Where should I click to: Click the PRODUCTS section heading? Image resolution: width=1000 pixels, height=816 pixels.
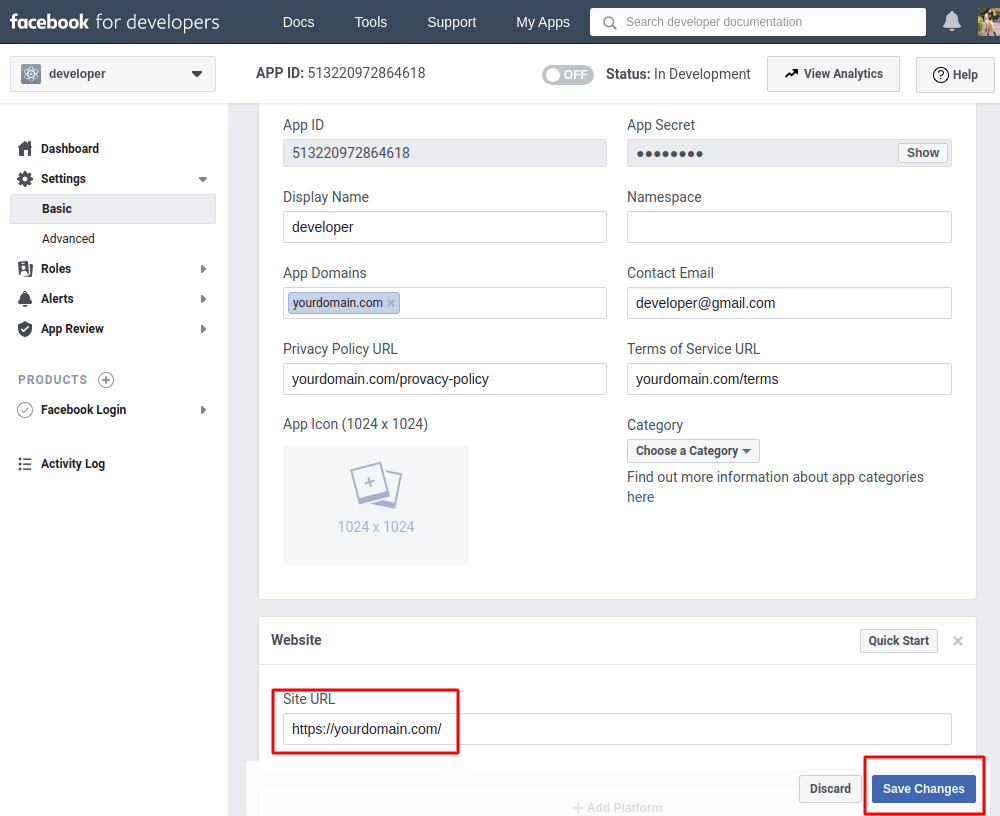click(x=52, y=380)
